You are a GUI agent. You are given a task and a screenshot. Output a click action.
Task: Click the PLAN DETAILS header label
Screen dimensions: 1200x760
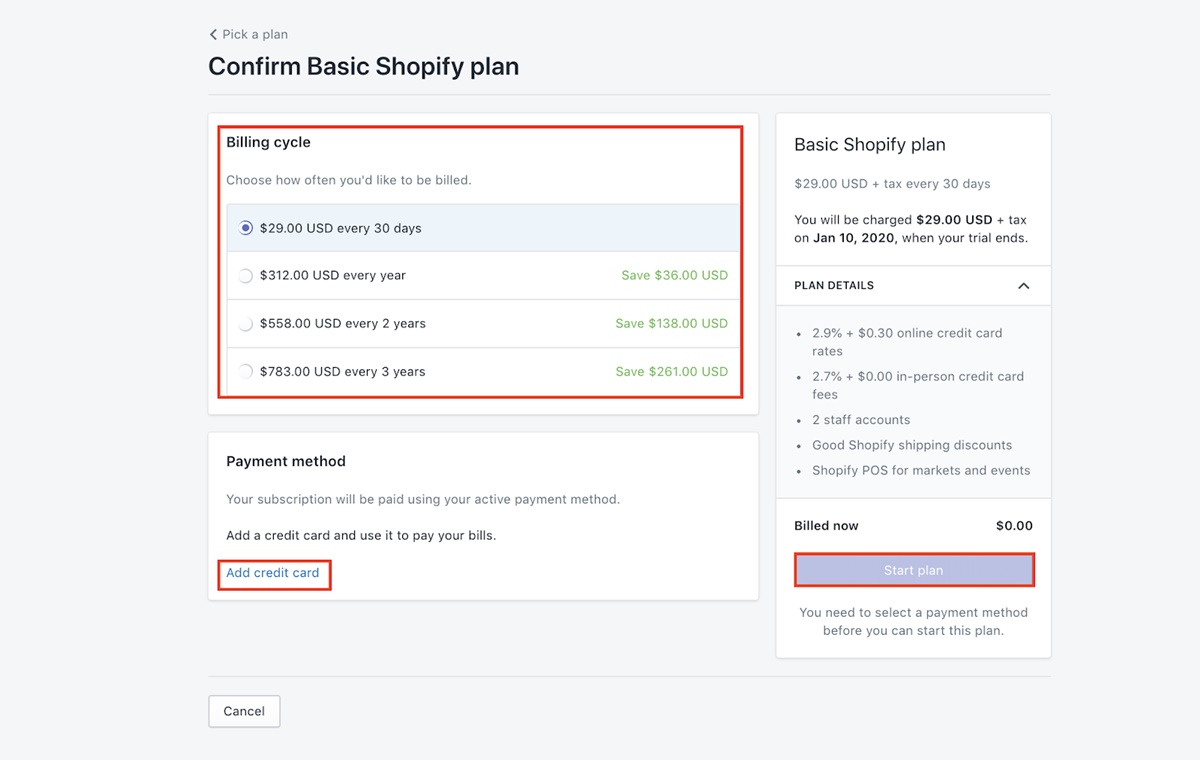834,286
